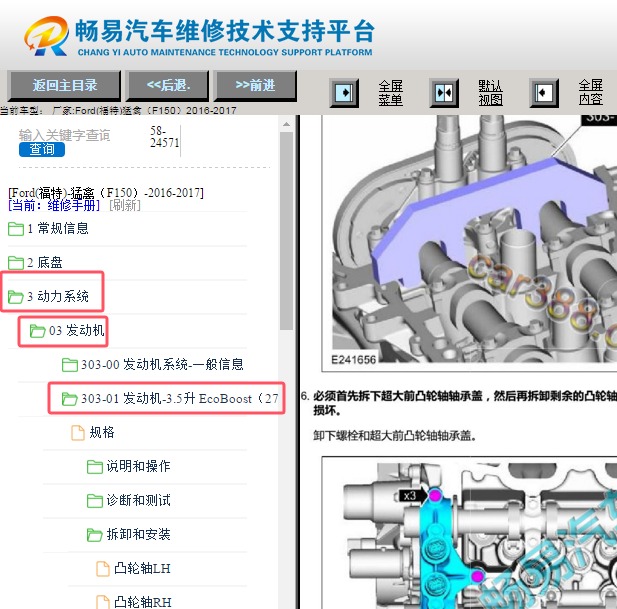
Task: Click open-folder icon beside 303-01 entry
Action: (x=70, y=399)
